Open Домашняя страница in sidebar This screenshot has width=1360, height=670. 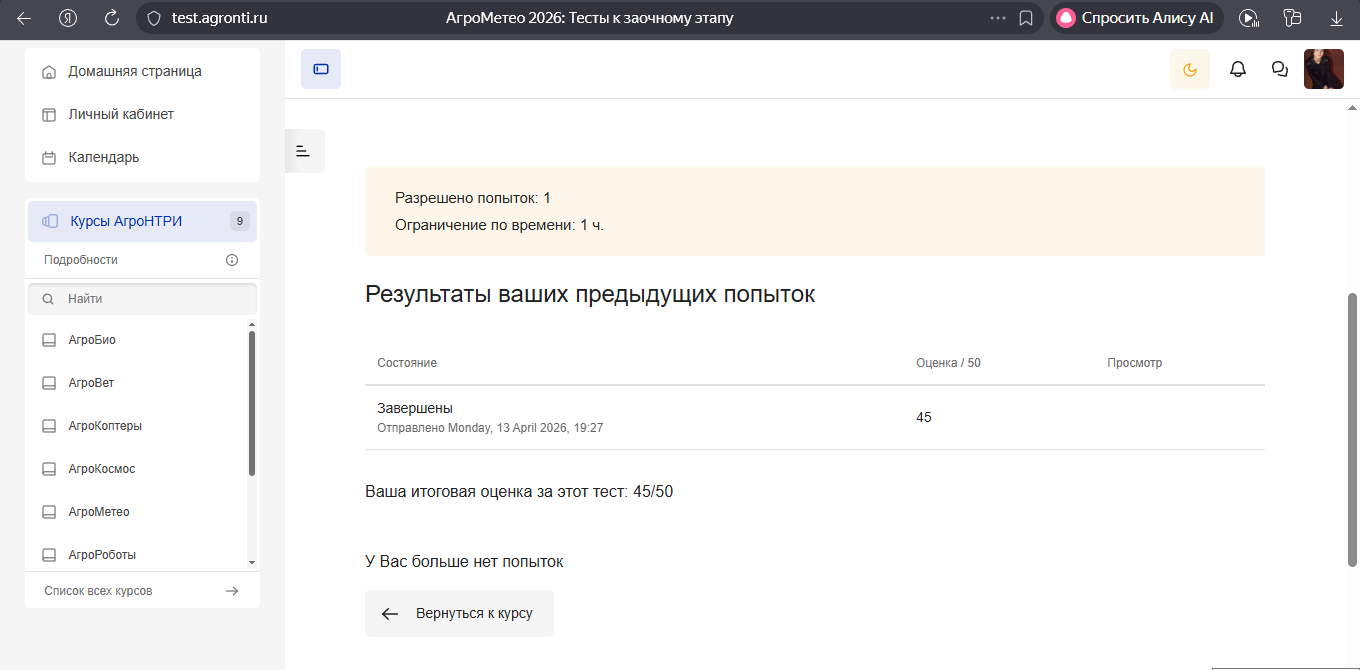coord(134,72)
